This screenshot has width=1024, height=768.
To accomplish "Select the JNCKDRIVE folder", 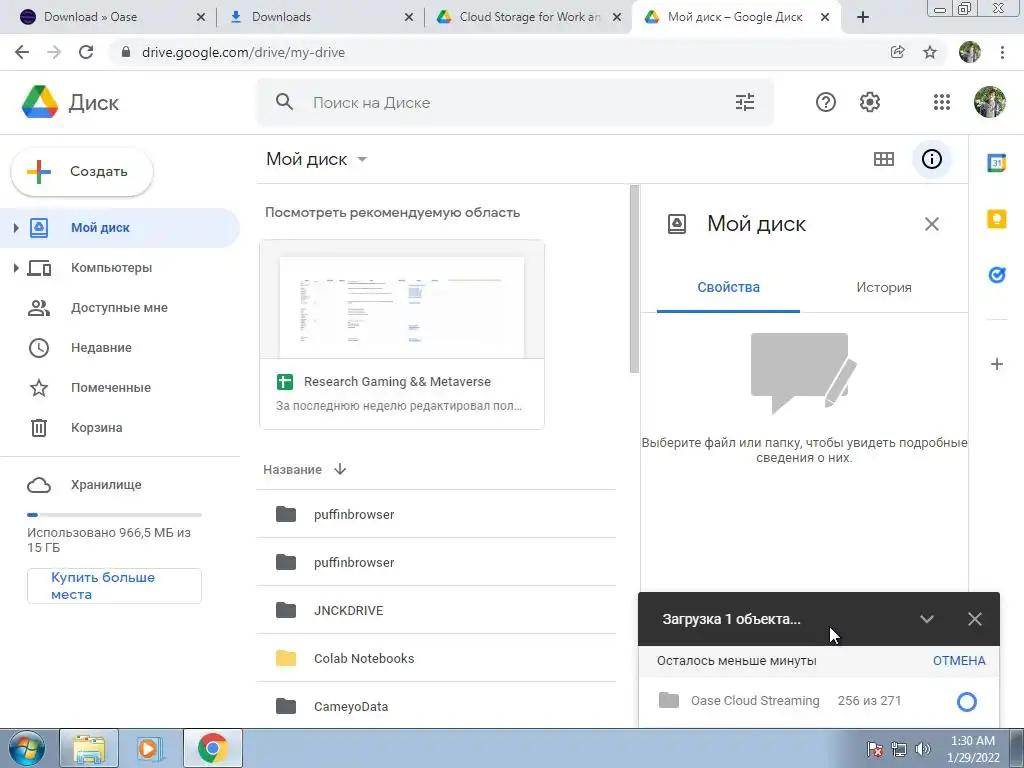I will (436, 610).
